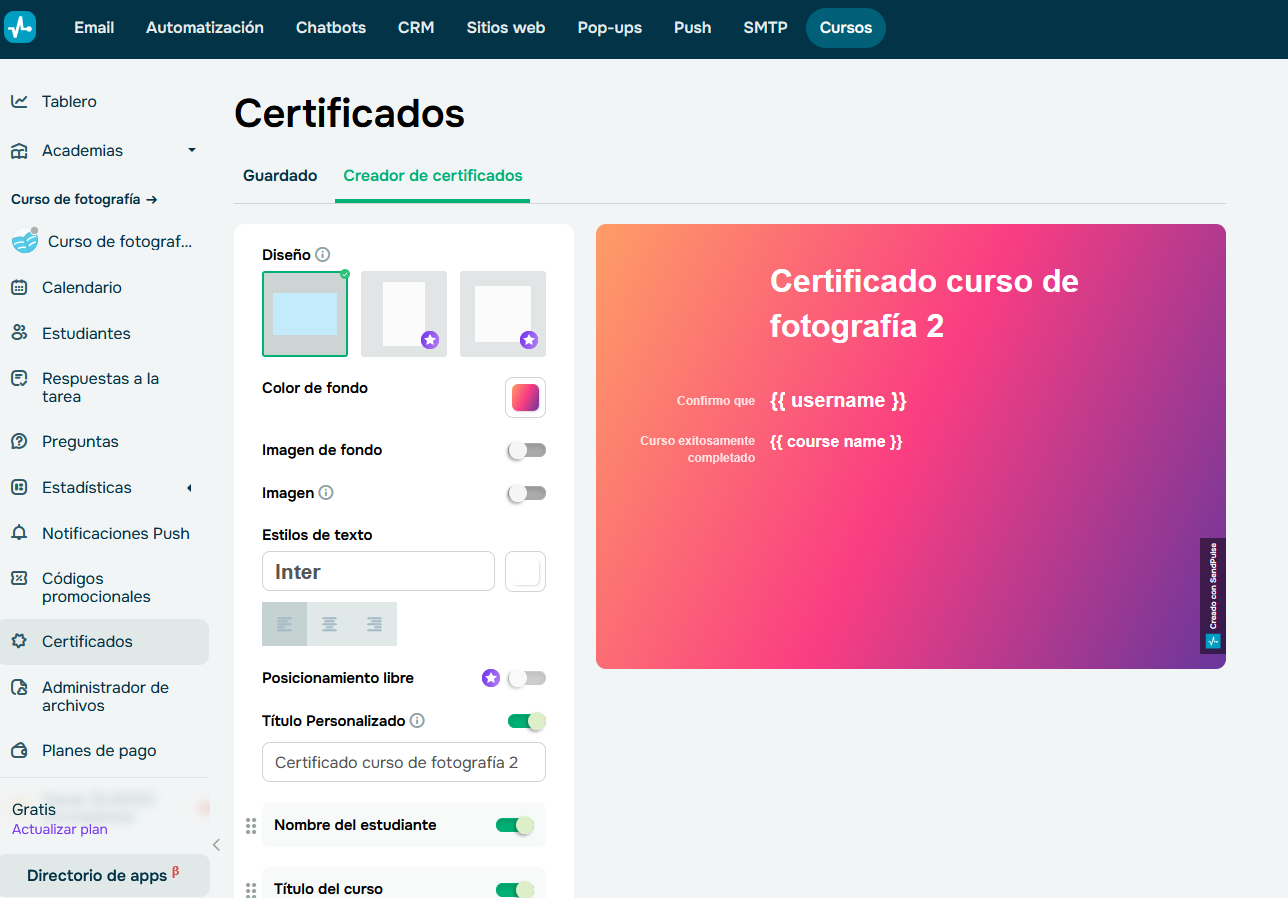
Task: Click the SendPulse logo icon
Action: coord(20,27)
